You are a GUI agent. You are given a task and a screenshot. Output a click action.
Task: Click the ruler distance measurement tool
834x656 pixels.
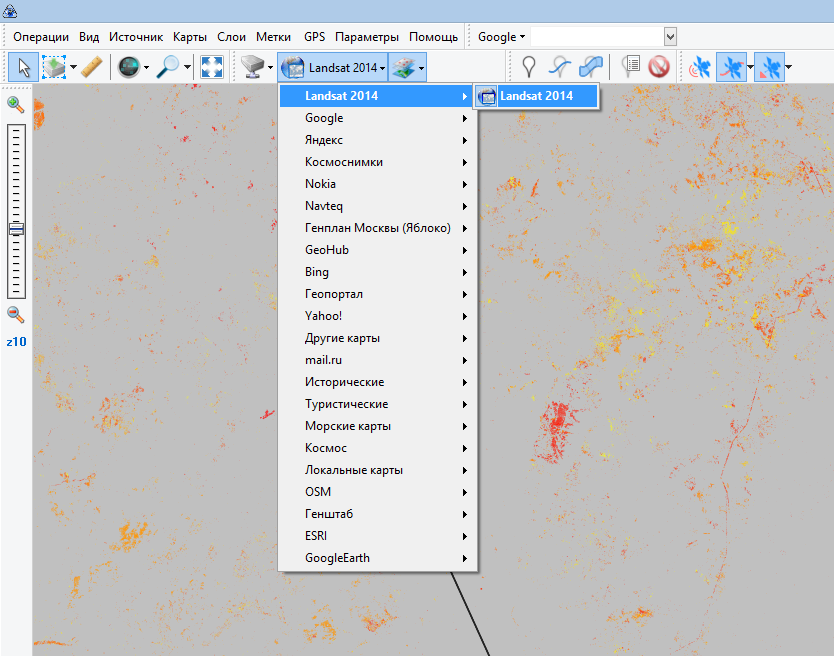pyautogui.click(x=91, y=67)
